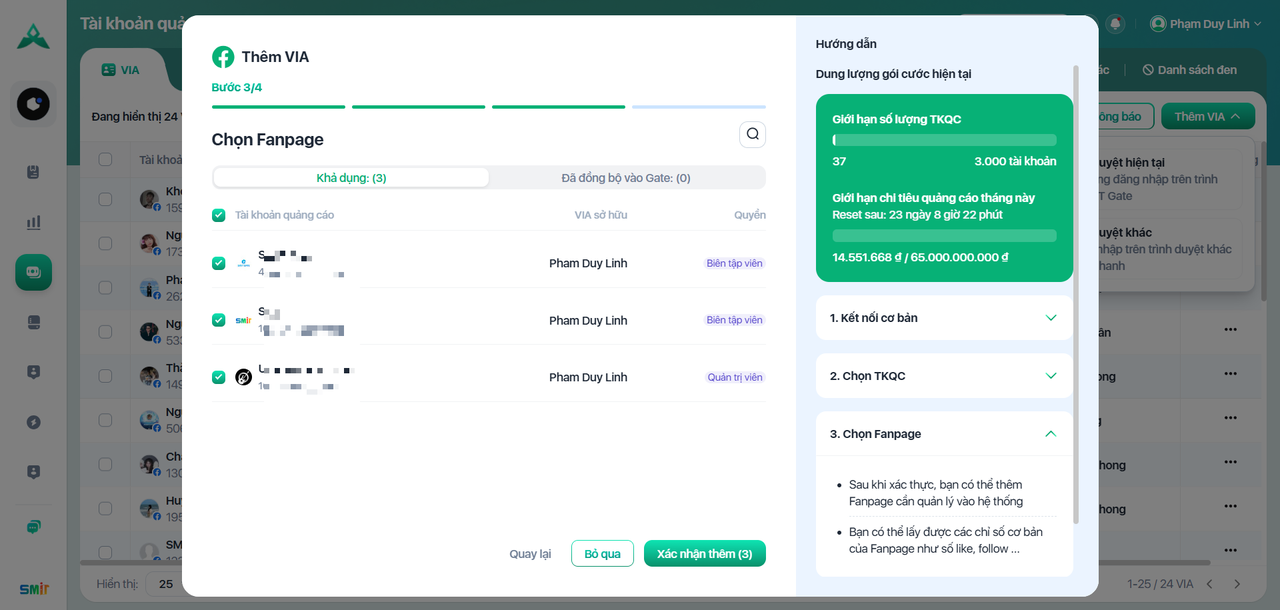Viewport: 1280px width, 610px height.
Task: Open the Phạm Duy Linh account menu
Action: [1205, 24]
